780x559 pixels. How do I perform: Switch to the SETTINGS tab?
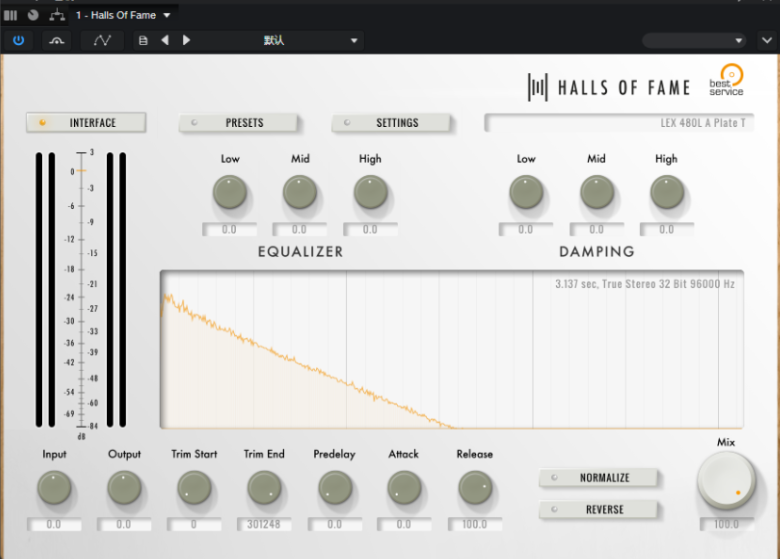(391, 122)
